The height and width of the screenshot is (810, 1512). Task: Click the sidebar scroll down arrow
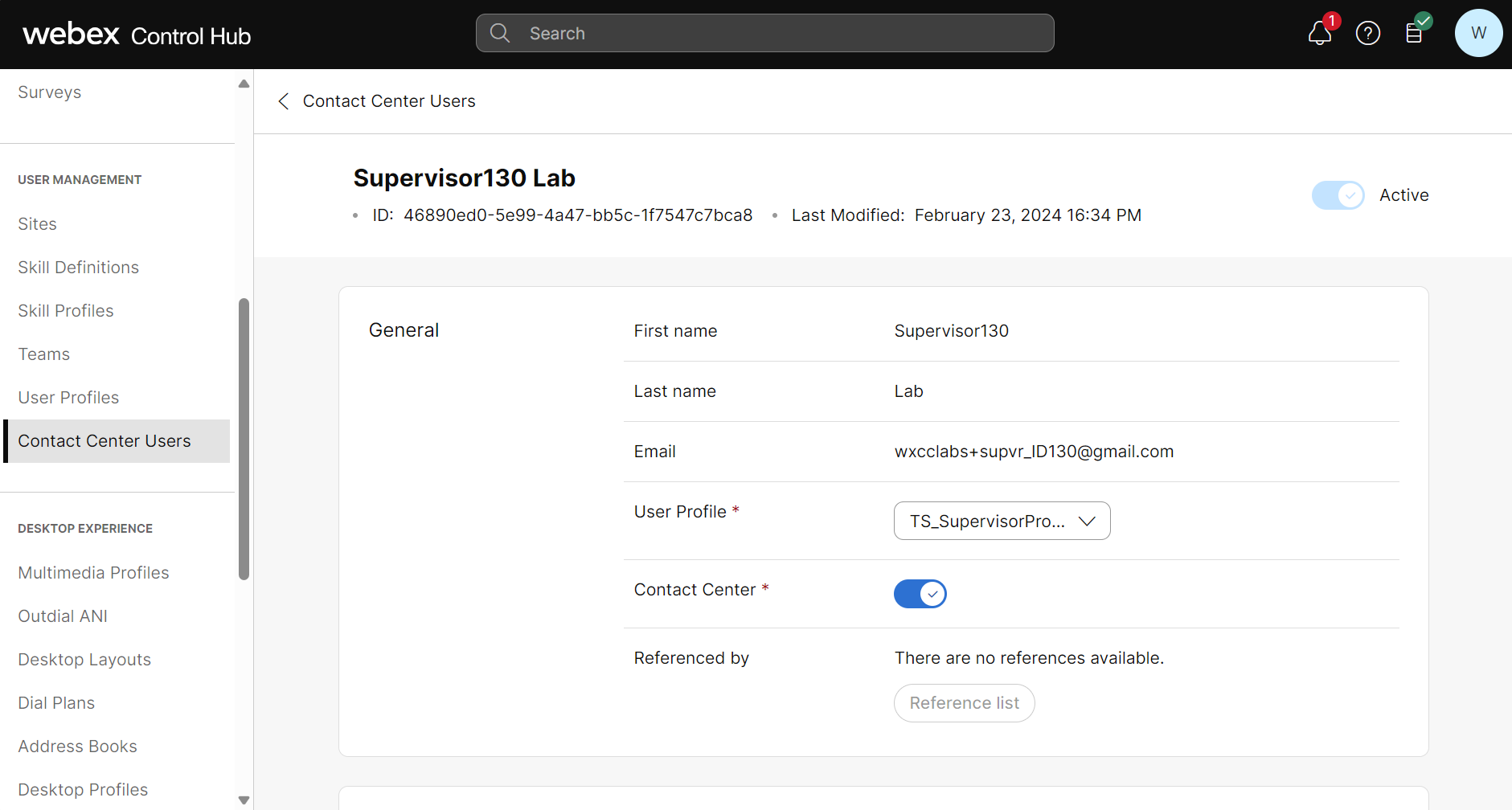[x=244, y=800]
